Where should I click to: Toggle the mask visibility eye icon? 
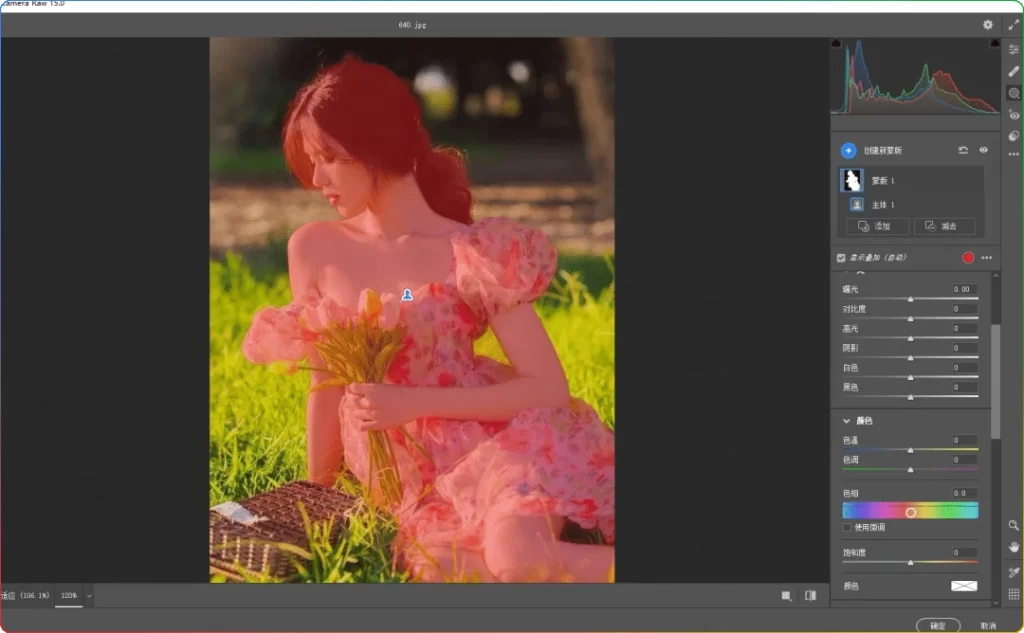983,150
